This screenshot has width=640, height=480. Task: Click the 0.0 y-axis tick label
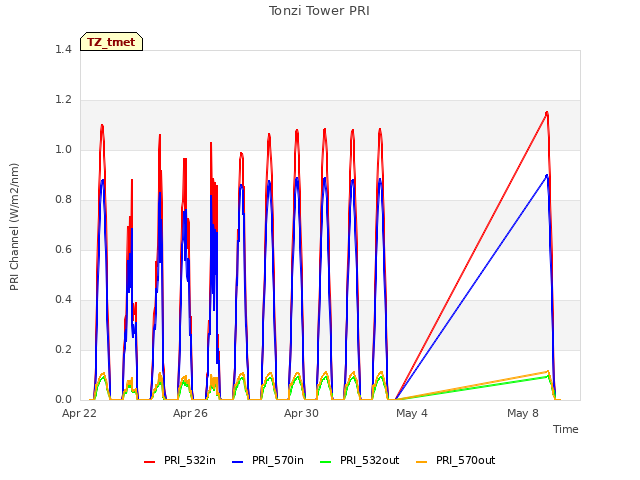pos(63,400)
